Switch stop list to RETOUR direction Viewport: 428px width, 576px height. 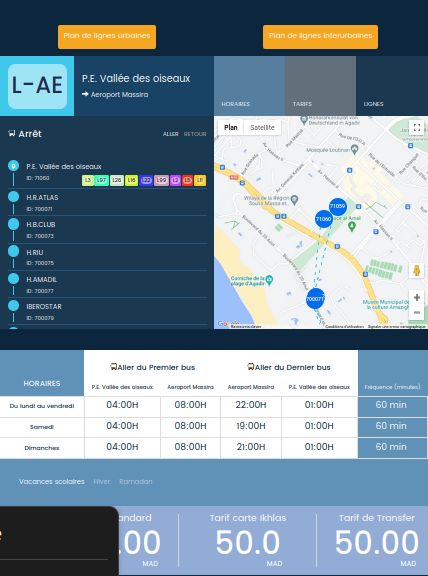click(x=195, y=134)
